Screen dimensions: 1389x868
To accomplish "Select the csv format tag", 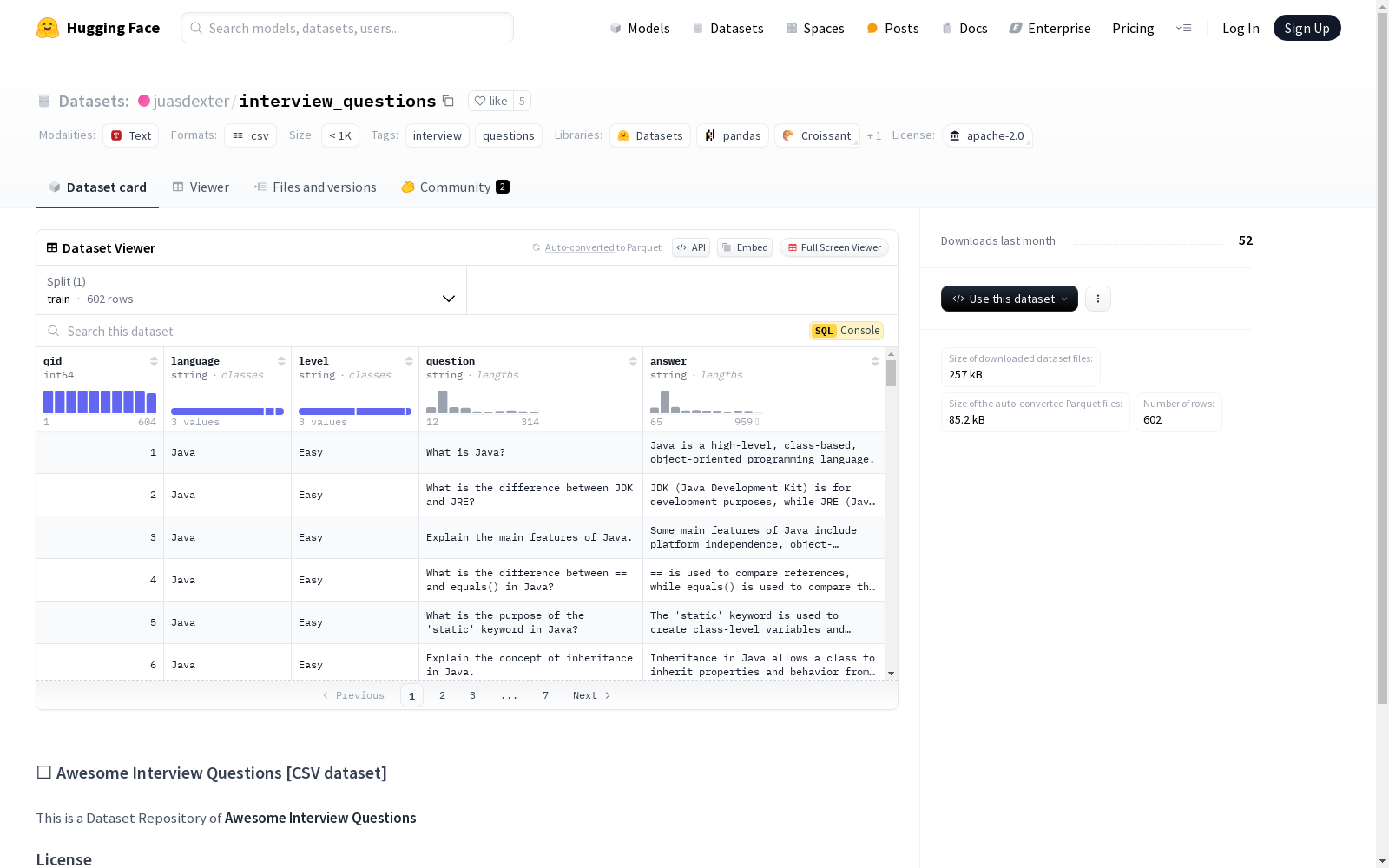I will (250, 135).
